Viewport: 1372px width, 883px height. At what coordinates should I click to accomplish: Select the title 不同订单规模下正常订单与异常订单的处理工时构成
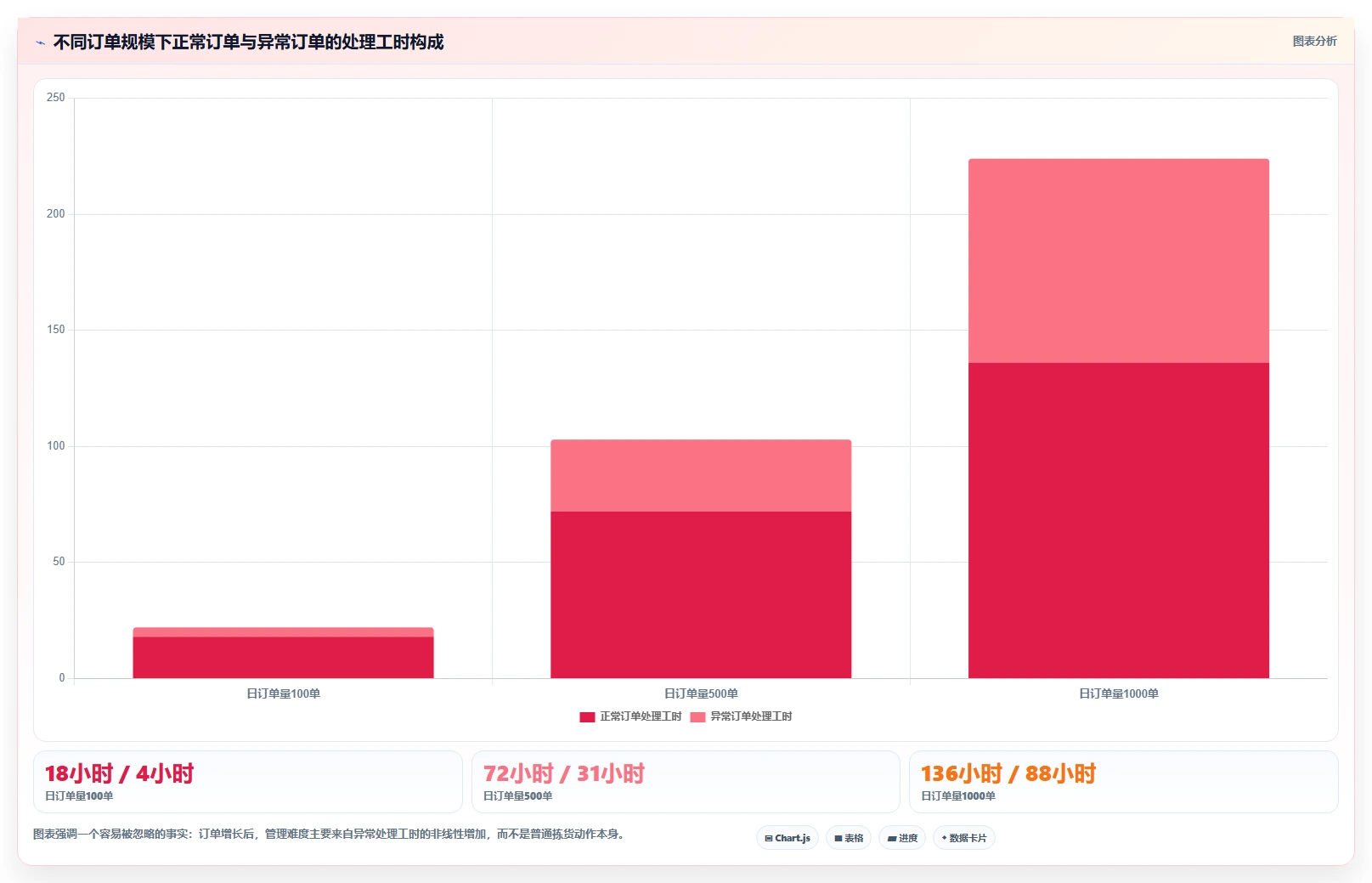[x=248, y=42]
